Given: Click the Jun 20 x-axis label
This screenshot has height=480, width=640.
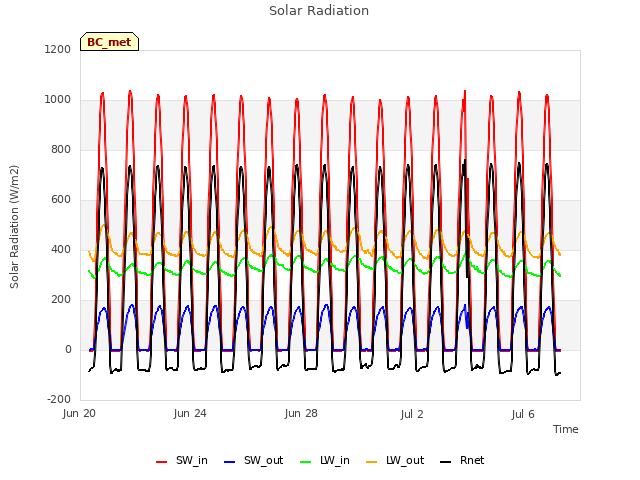Looking at the screenshot, I should 79,414.
